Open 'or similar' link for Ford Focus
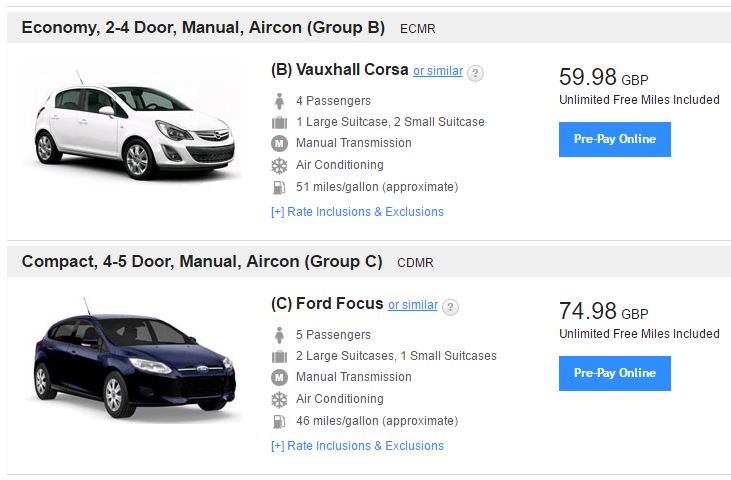Viewport: 731px width, 480px height. pyautogui.click(x=413, y=305)
